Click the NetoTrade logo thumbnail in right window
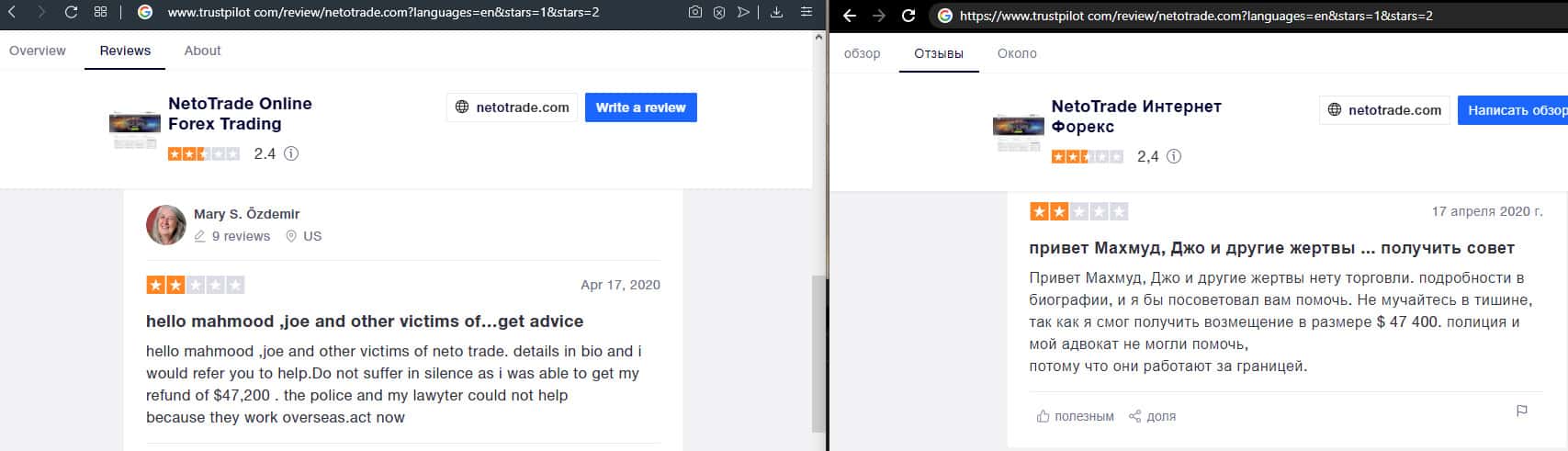The width and height of the screenshot is (1568, 451). coord(1019,131)
